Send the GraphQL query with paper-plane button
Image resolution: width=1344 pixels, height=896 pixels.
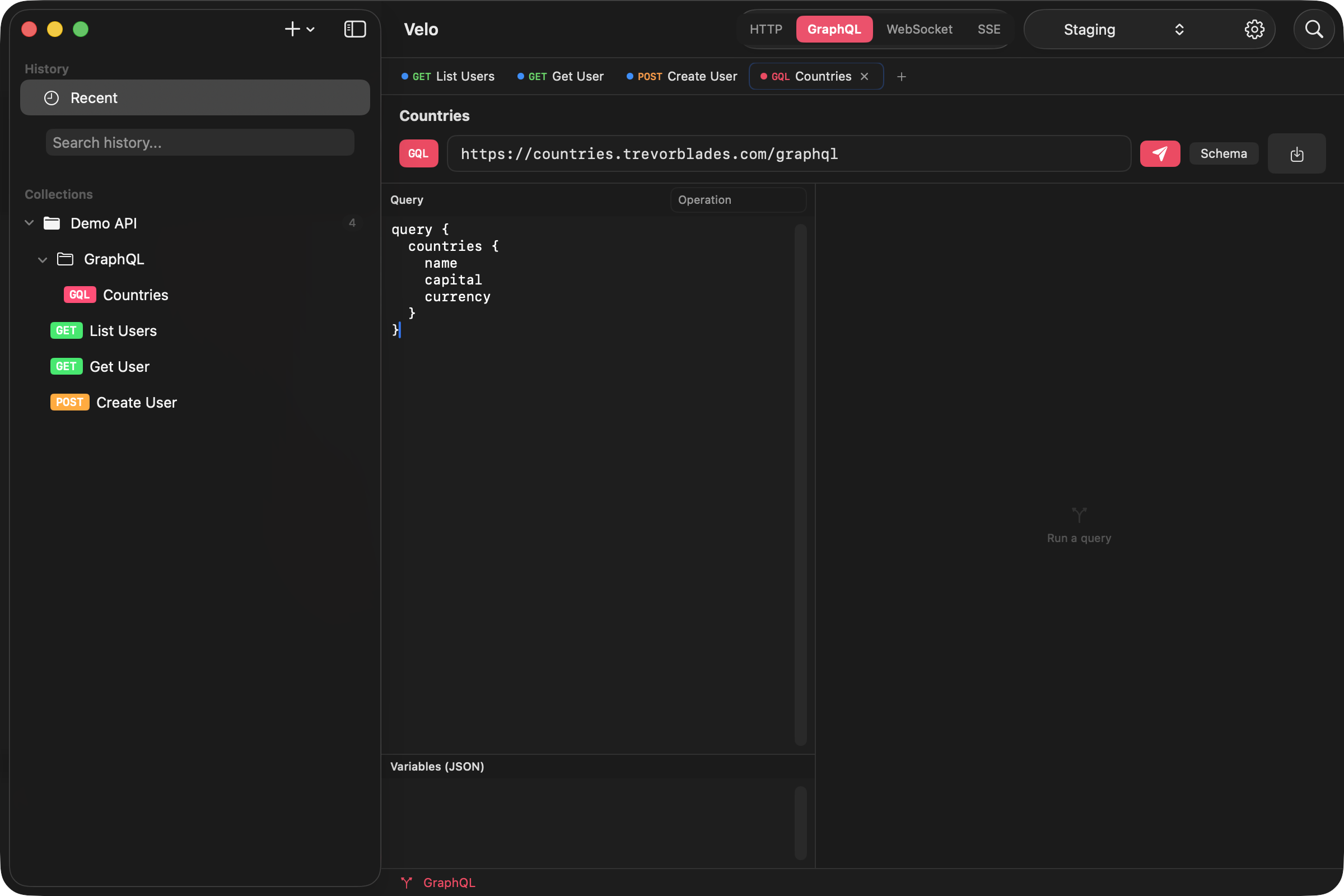[1159, 153]
